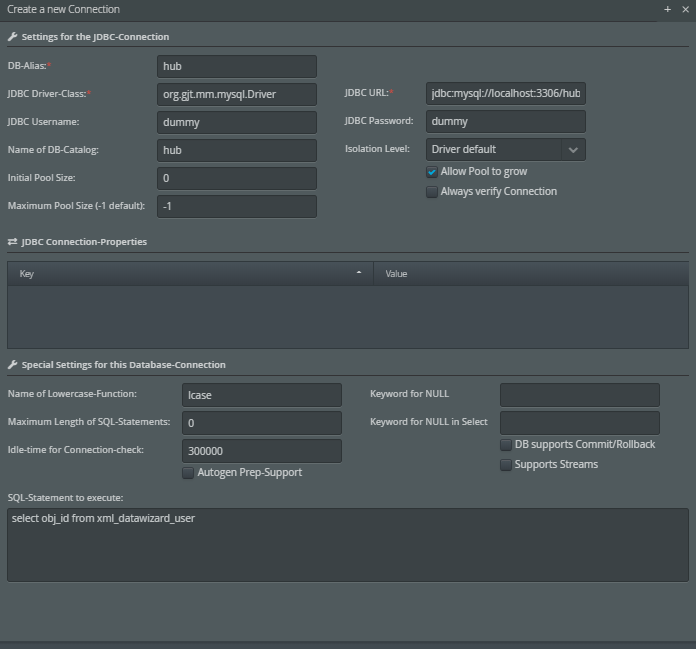Screen dimensions: 696x649
Task: Check DB supports Commit/Rollback
Action: point(506,445)
